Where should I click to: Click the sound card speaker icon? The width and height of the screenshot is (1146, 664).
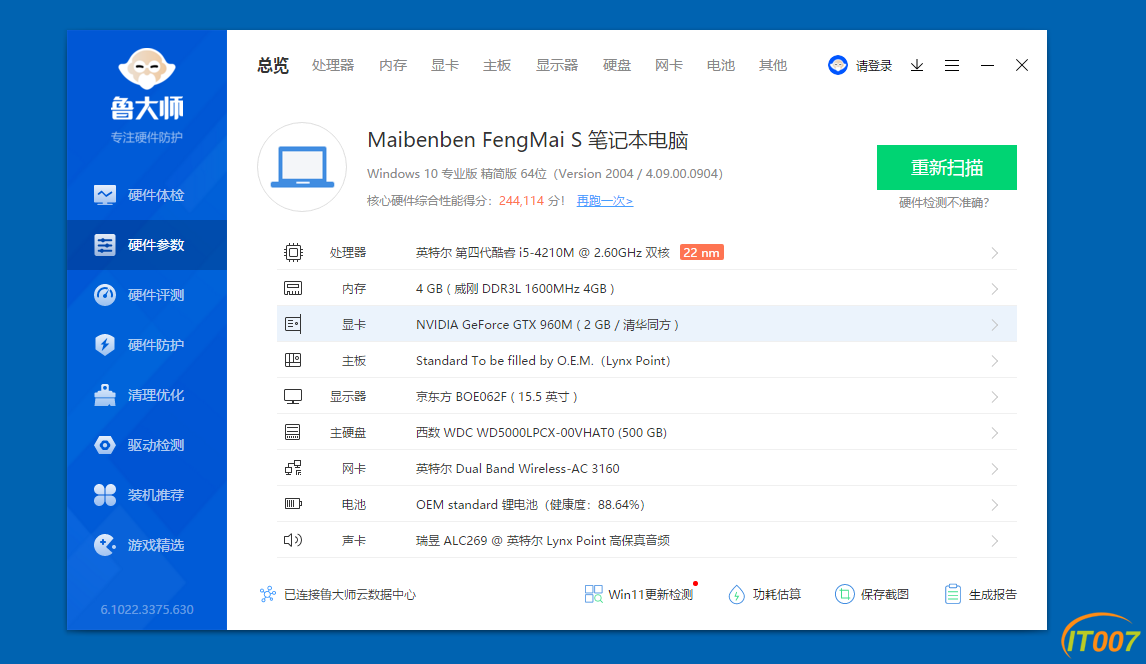click(x=293, y=540)
